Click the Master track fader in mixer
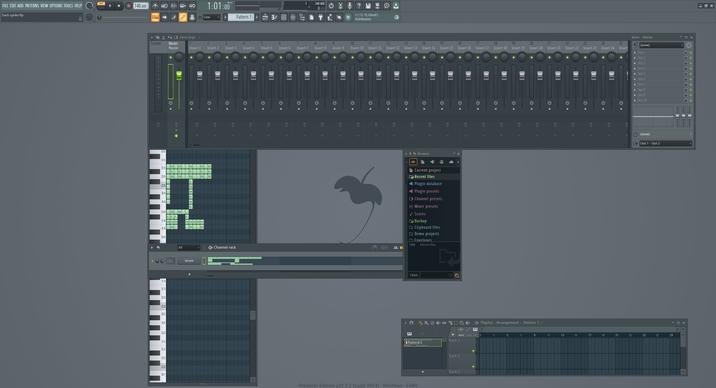The height and width of the screenshot is (388, 716). (x=179, y=75)
